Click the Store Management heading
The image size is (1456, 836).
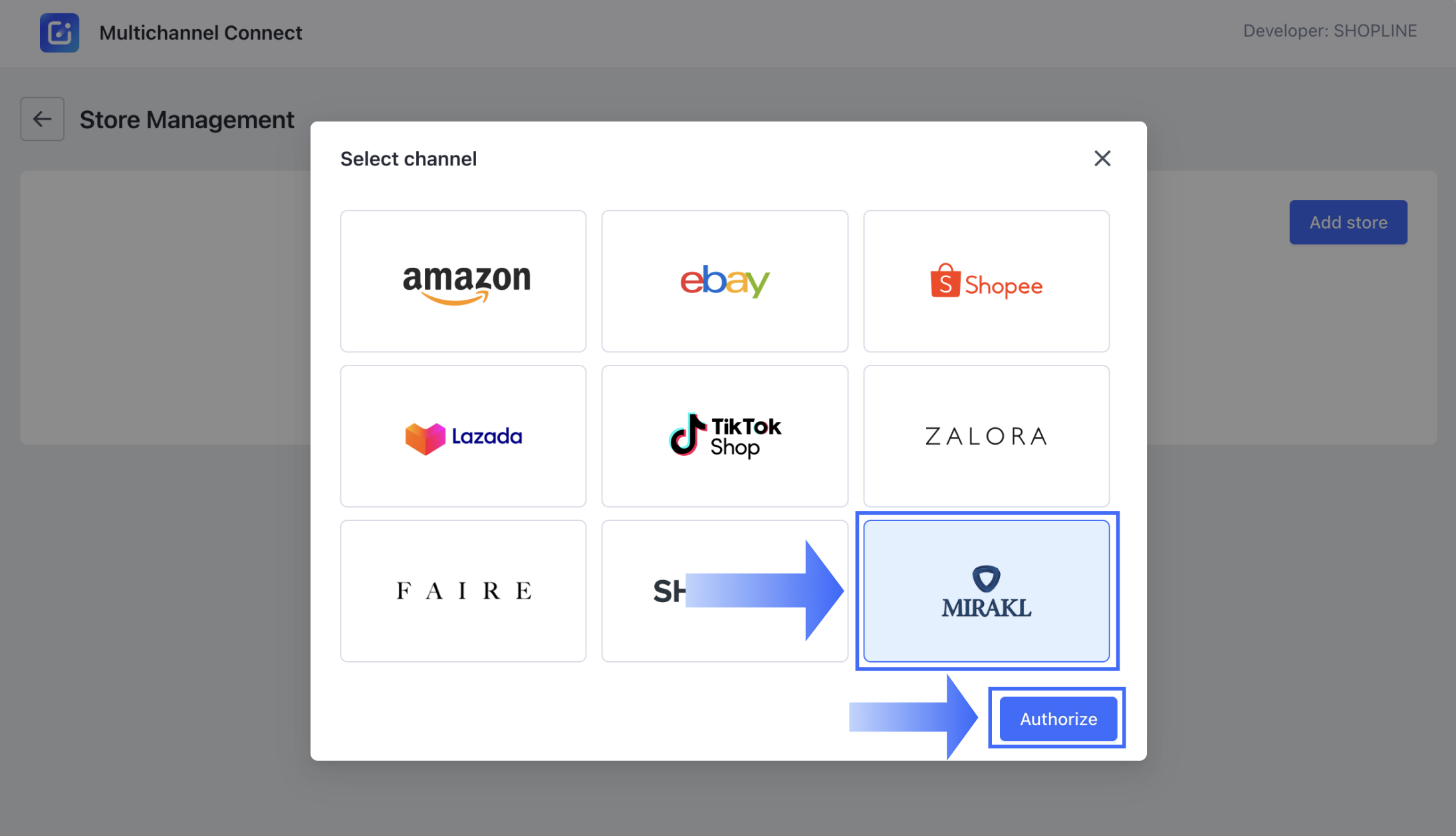[x=187, y=120]
